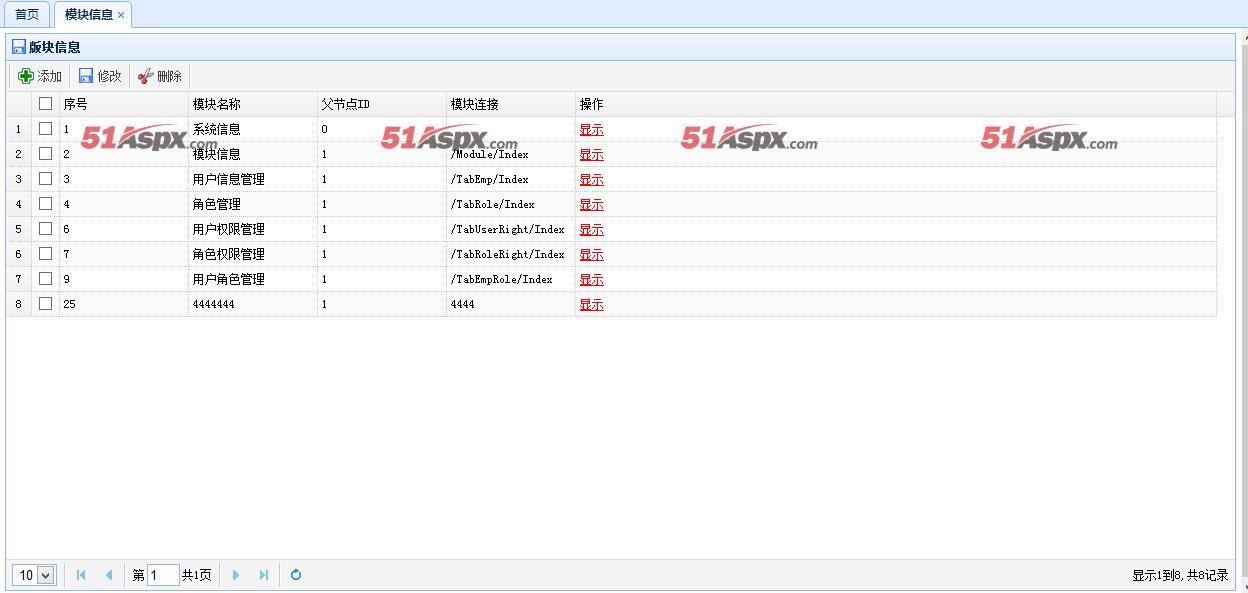Click the 版块信息 panel title

pyautogui.click(x=55, y=47)
